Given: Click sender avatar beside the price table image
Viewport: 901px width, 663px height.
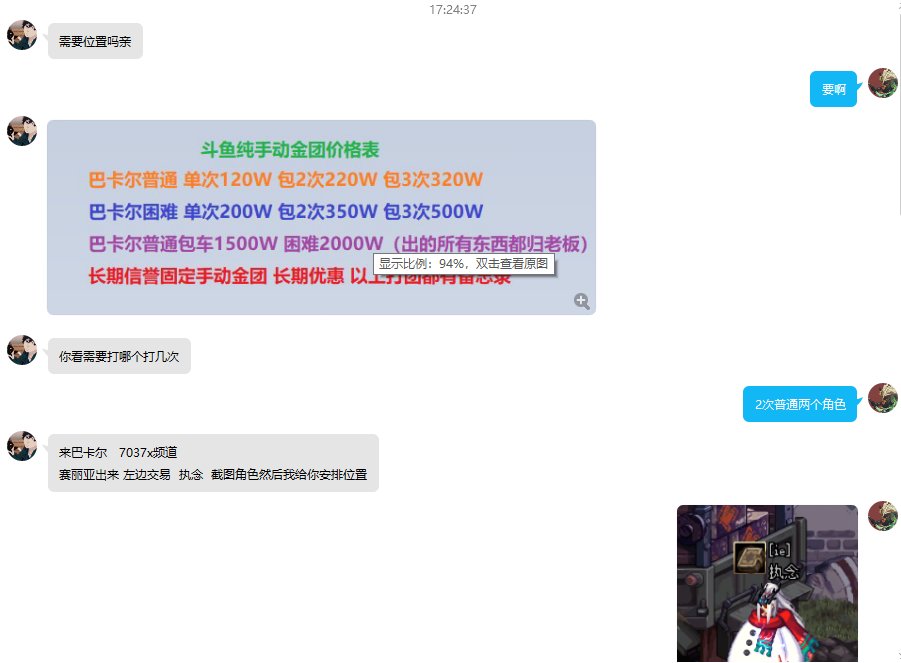Looking at the screenshot, I should [x=22, y=131].
